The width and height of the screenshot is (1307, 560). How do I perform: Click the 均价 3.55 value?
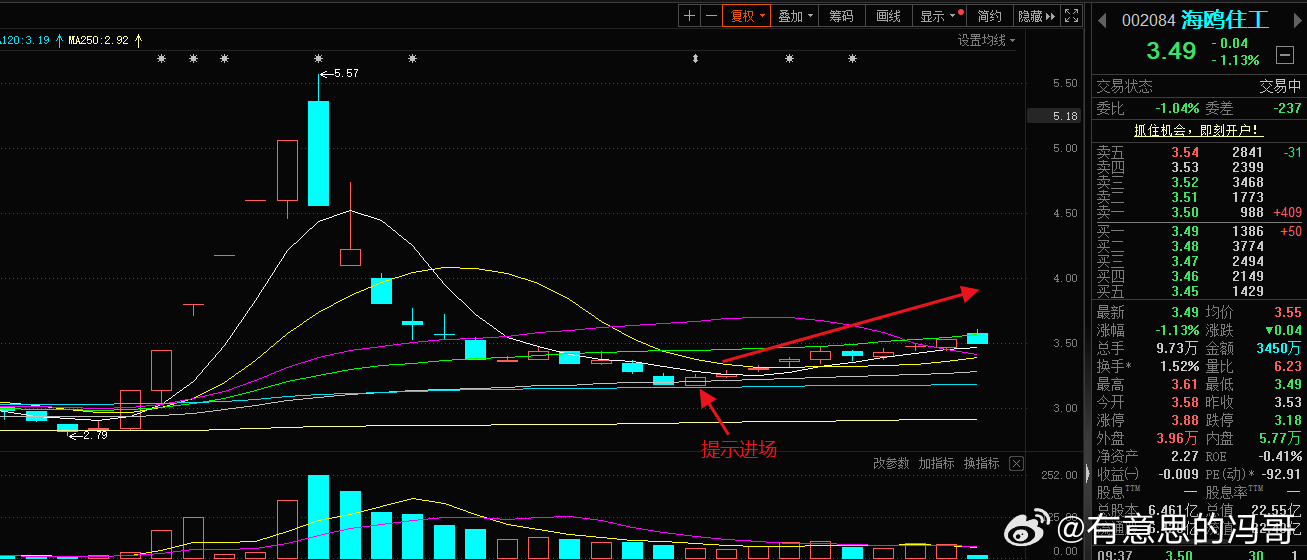coord(1288,312)
